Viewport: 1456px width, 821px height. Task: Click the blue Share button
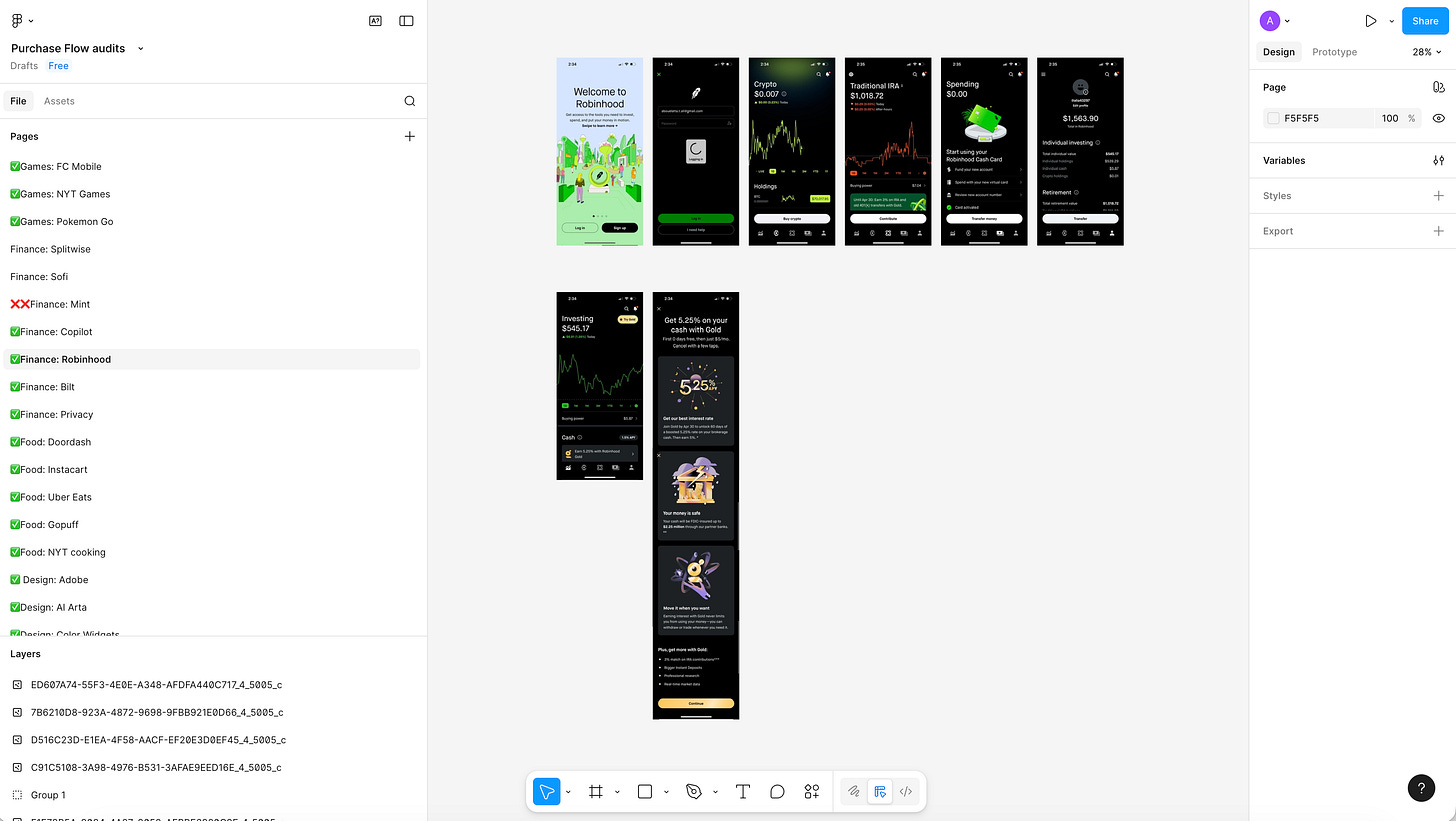tap(1425, 20)
